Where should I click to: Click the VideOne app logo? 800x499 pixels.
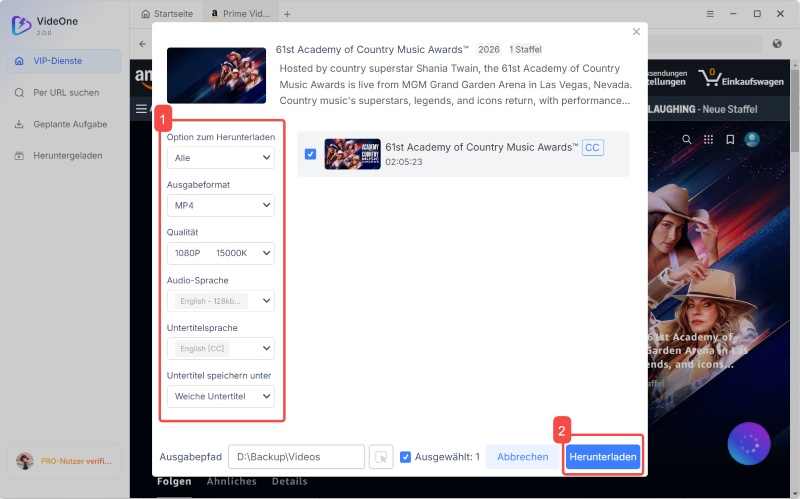point(21,24)
